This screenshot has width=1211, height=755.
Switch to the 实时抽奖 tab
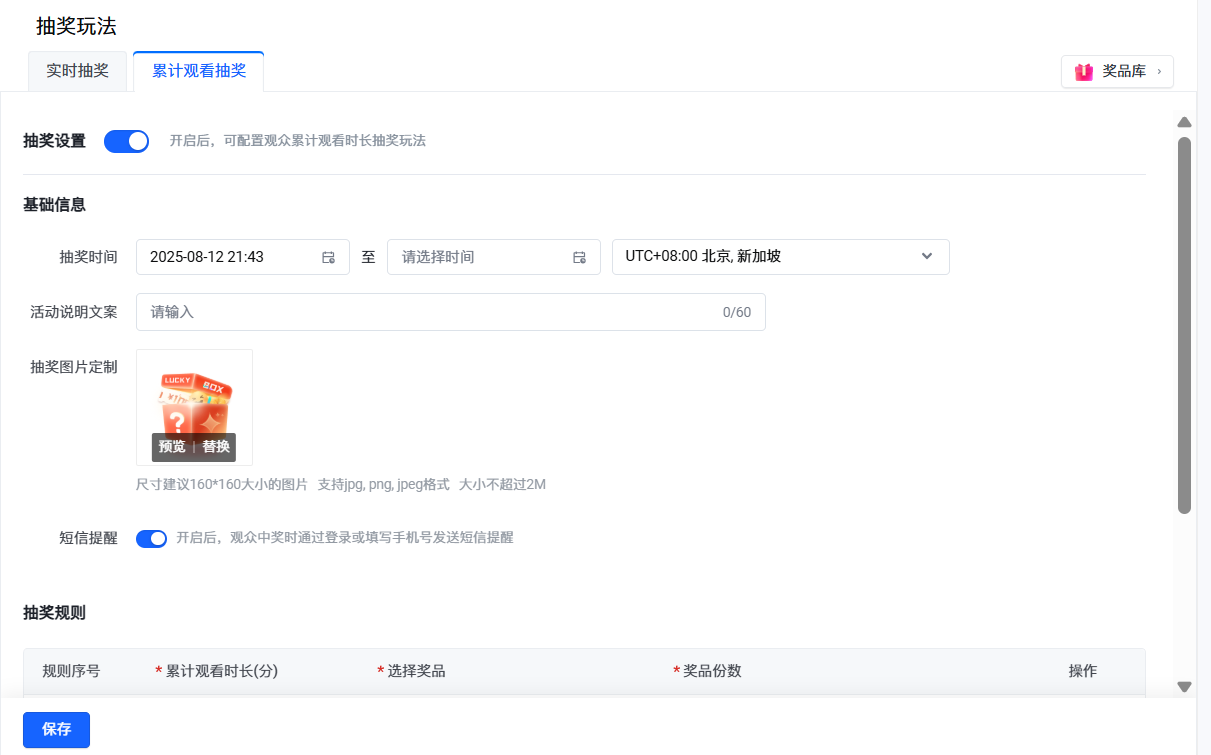click(78, 71)
